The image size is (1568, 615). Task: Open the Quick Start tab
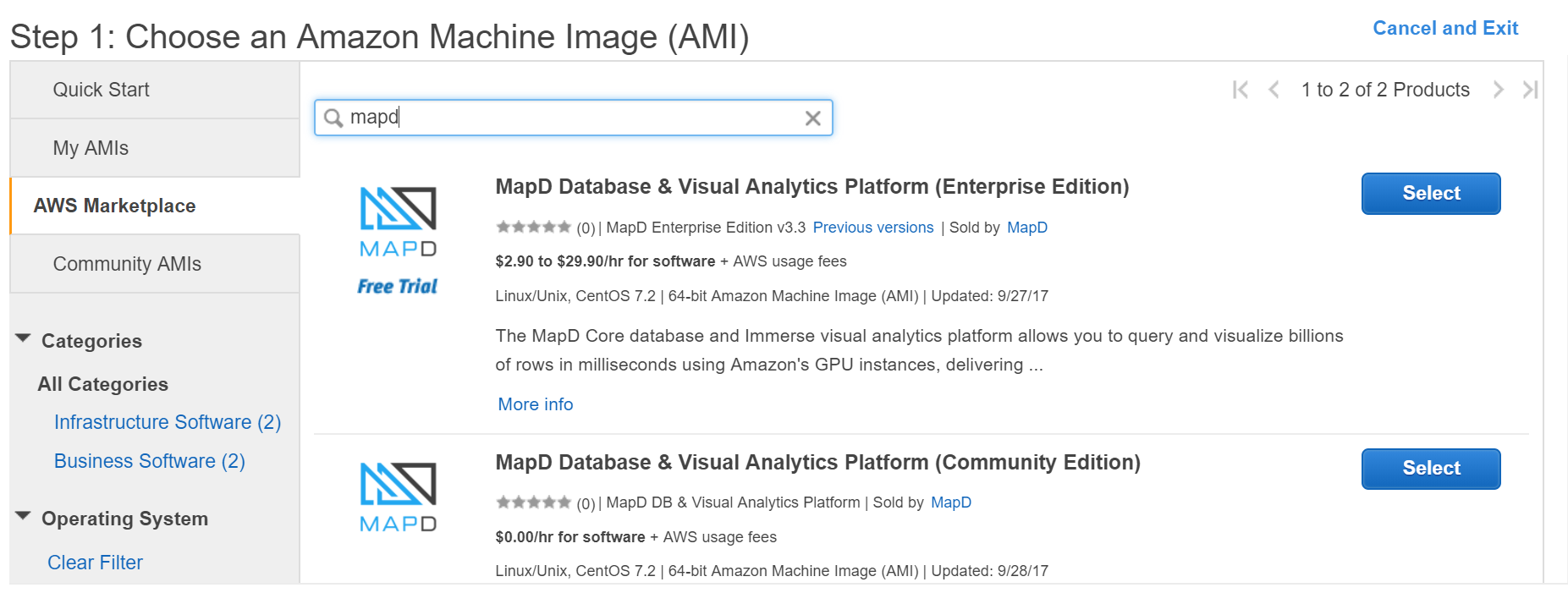[101, 90]
